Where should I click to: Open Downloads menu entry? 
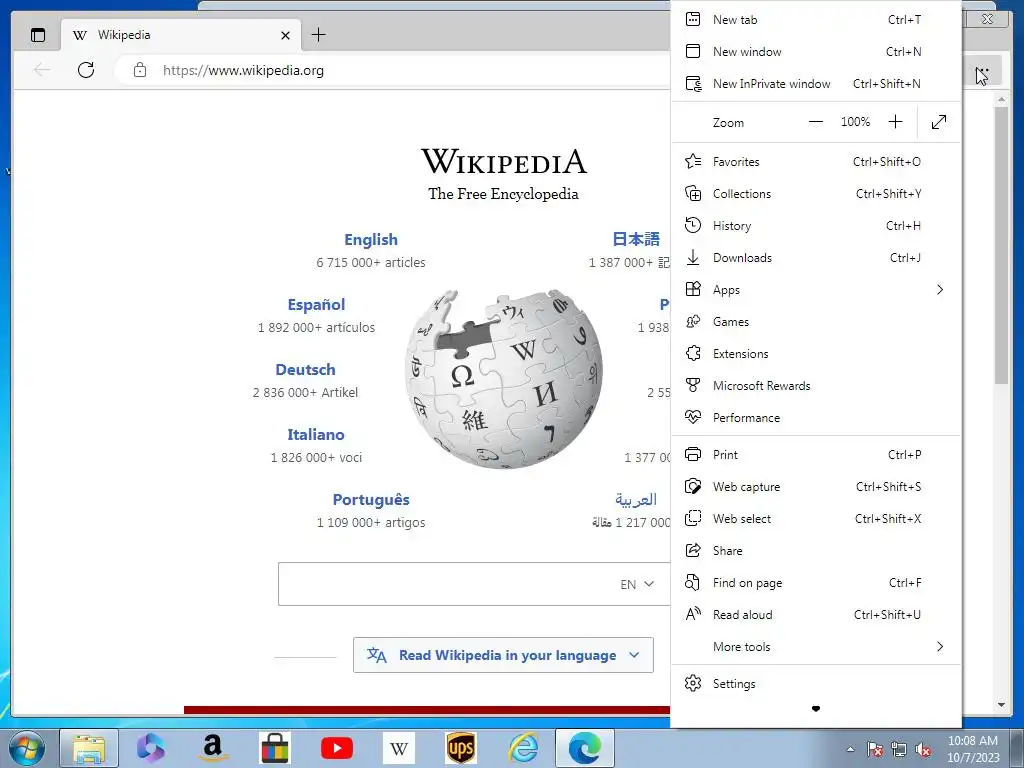tap(816, 257)
